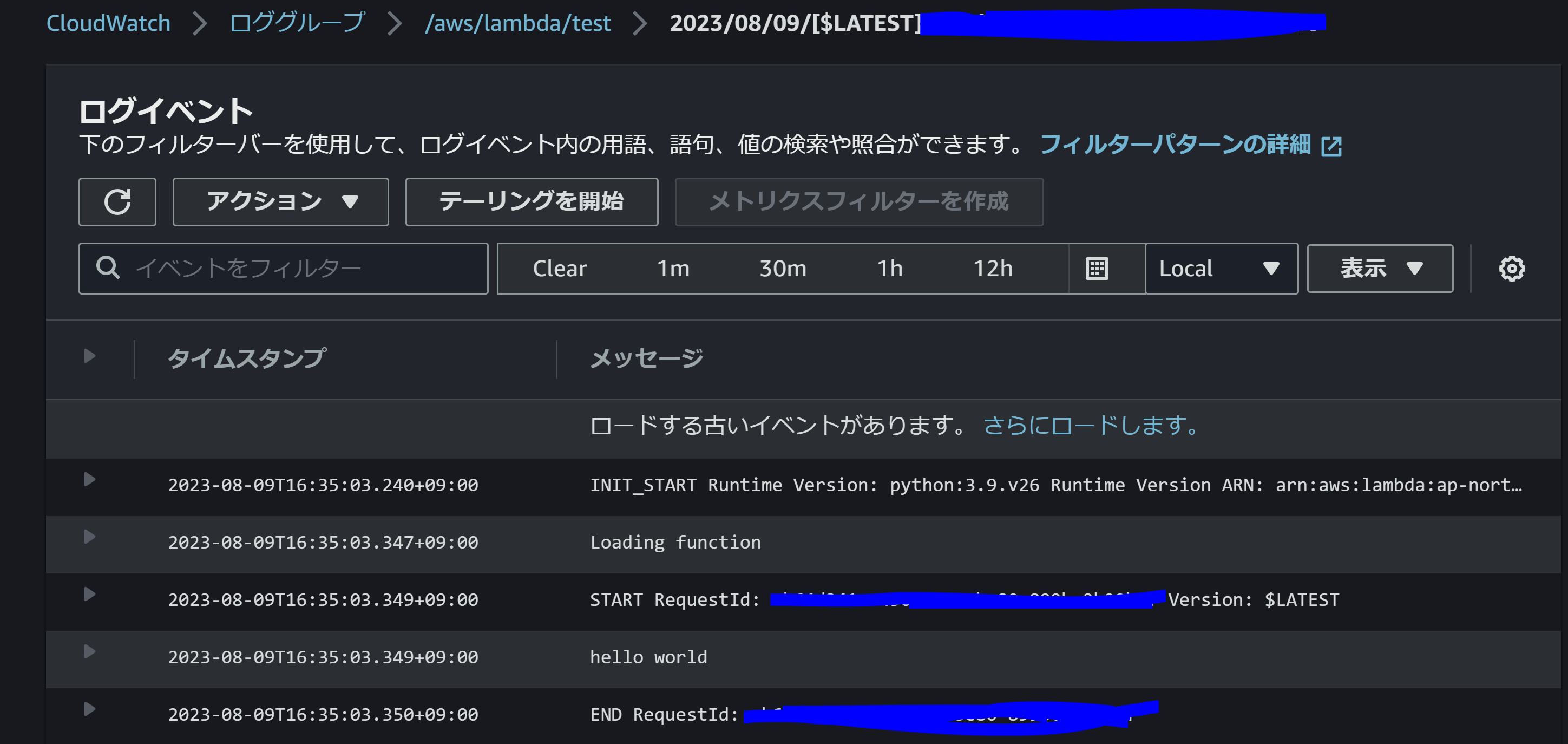Screen dimensions: 1568x744
Task: Click external link icon beside filter pattern details
Action: 1331,146
